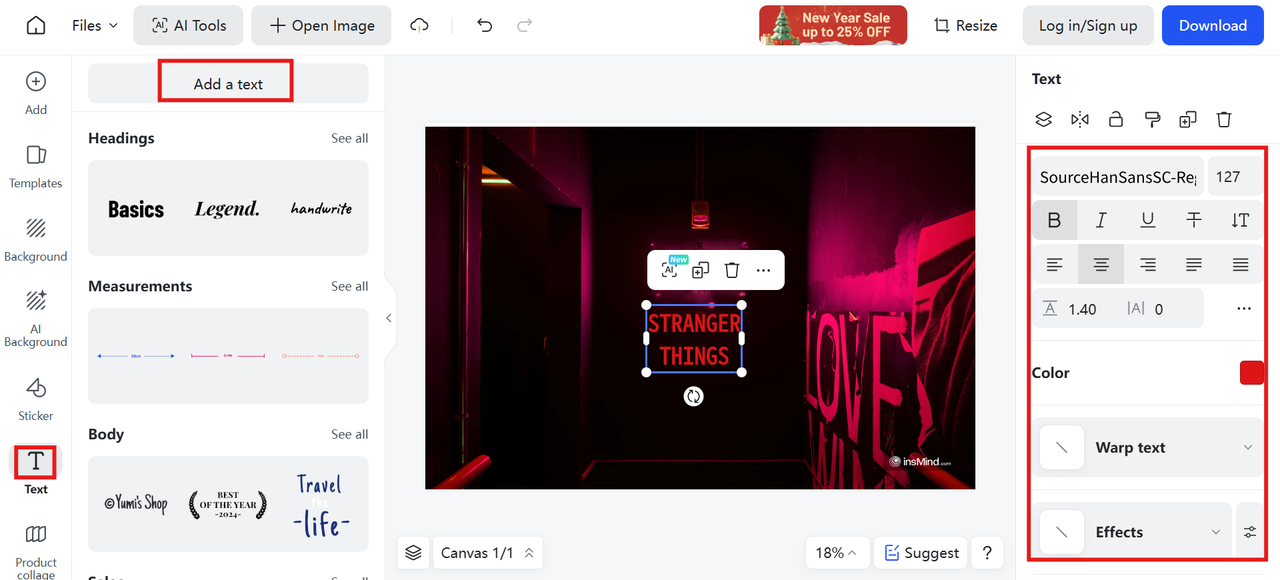Image resolution: width=1280 pixels, height=580 pixels.
Task: Go to the home page icon
Action: coord(36,26)
